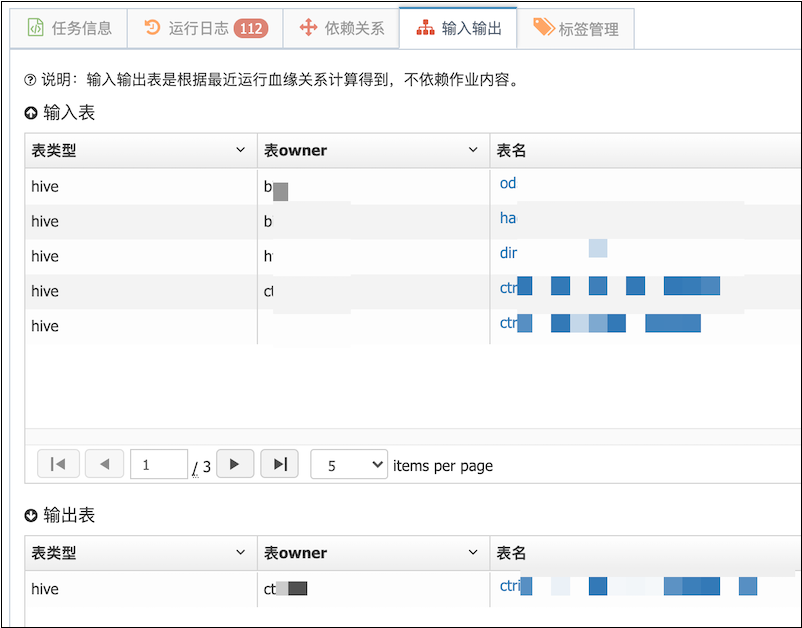Click the page number input field
Image resolution: width=802 pixels, height=628 pixels.
pyautogui.click(x=159, y=464)
